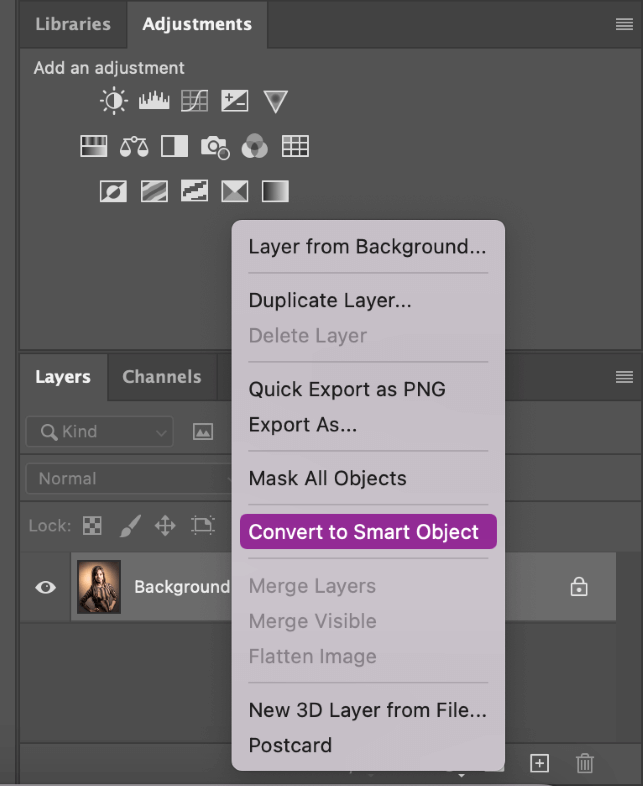Choose Duplicate Layer menu item
The image size is (643, 786).
coord(368,300)
